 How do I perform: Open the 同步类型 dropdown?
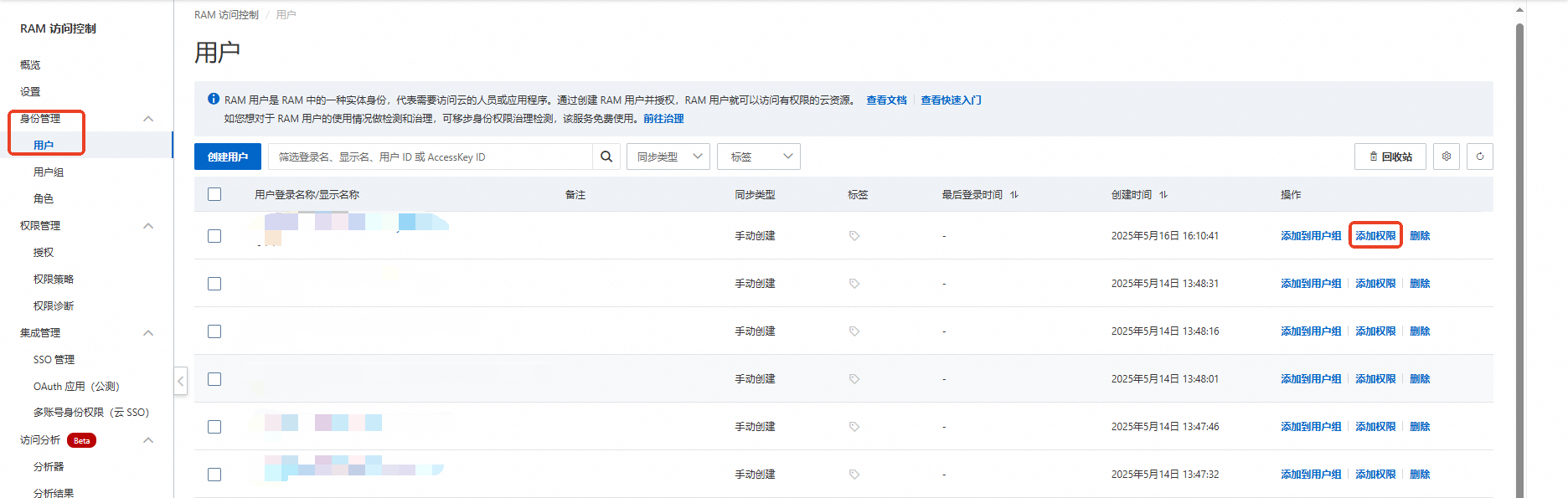pos(668,157)
